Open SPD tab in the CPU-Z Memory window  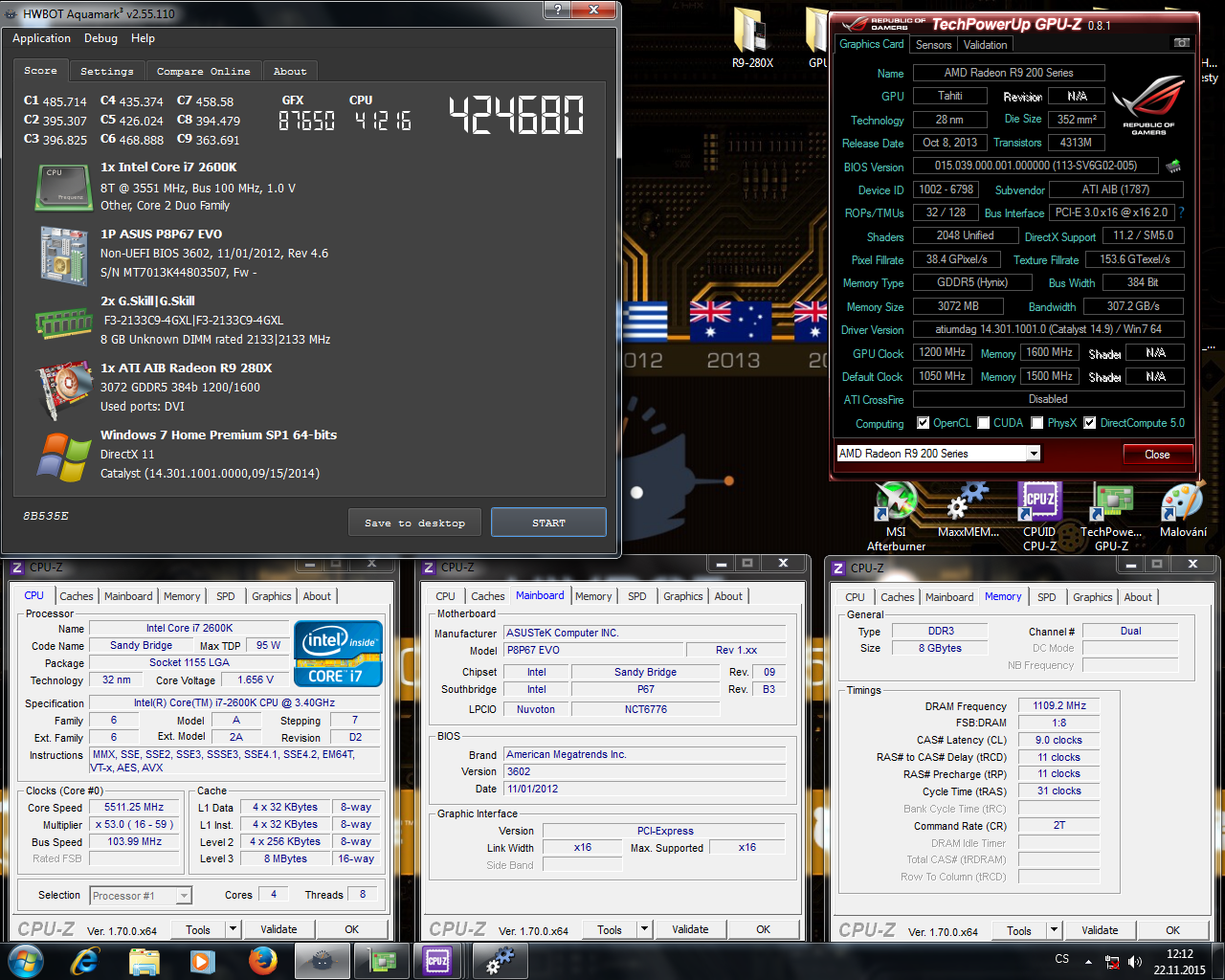pyautogui.click(x=1047, y=597)
